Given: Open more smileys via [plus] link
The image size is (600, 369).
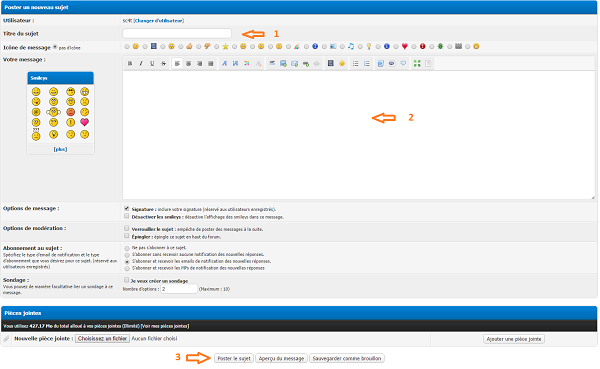Looking at the screenshot, I should click(x=60, y=149).
